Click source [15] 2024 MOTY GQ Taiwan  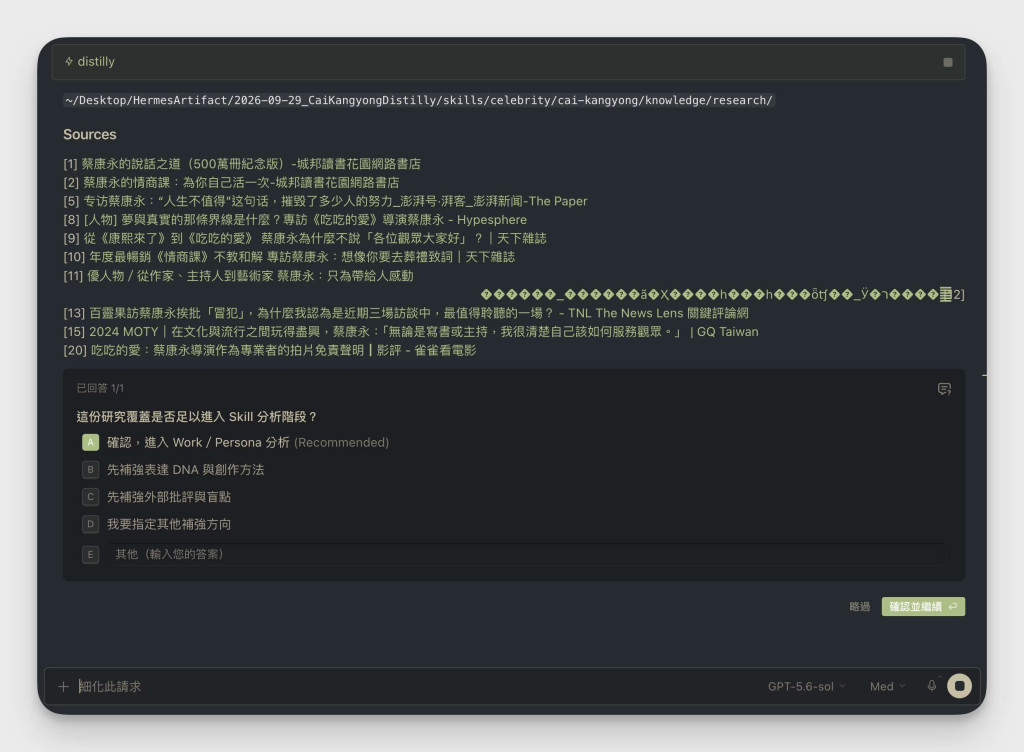pos(411,332)
